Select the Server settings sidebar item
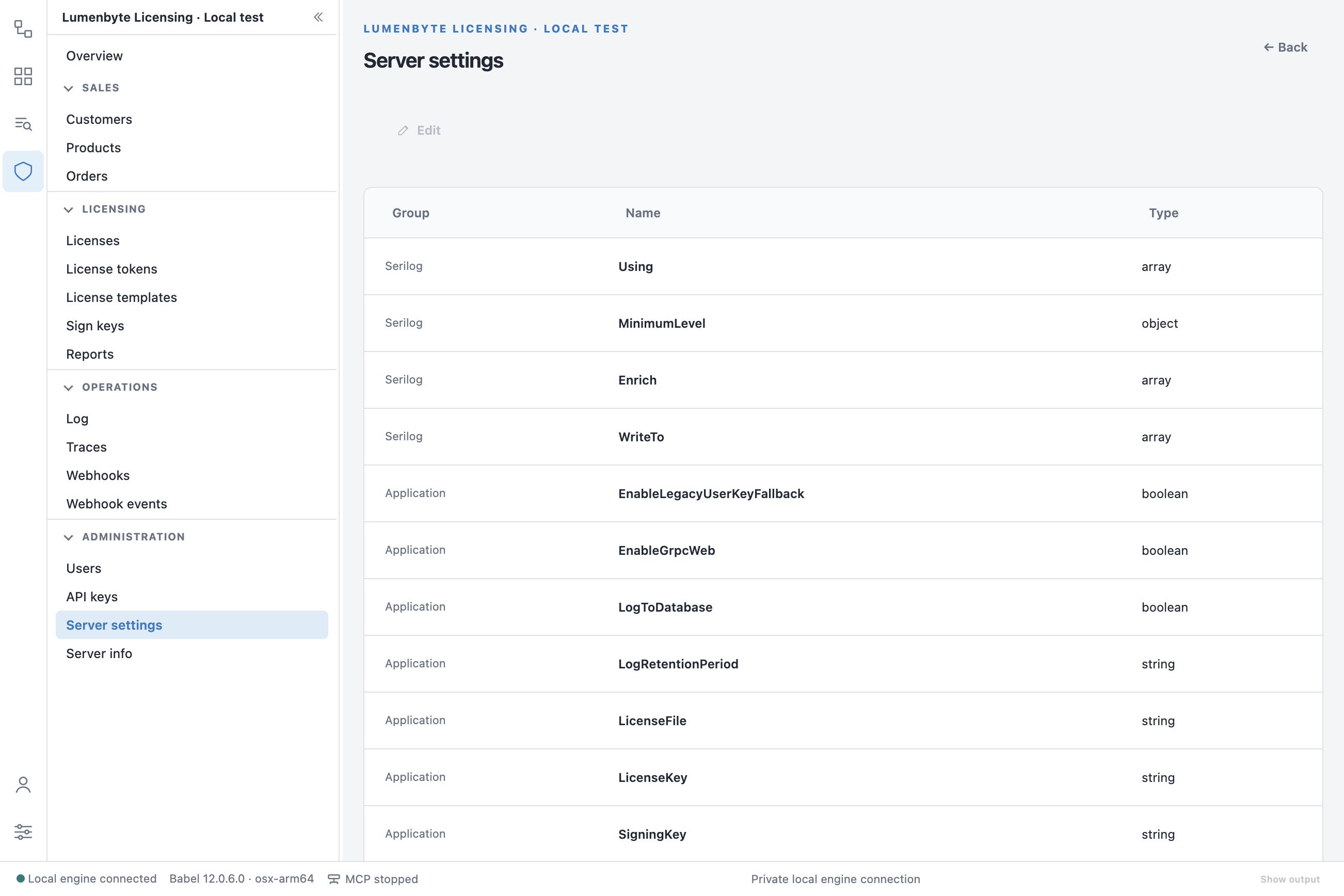1344x896 pixels. [x=192, y=625]
